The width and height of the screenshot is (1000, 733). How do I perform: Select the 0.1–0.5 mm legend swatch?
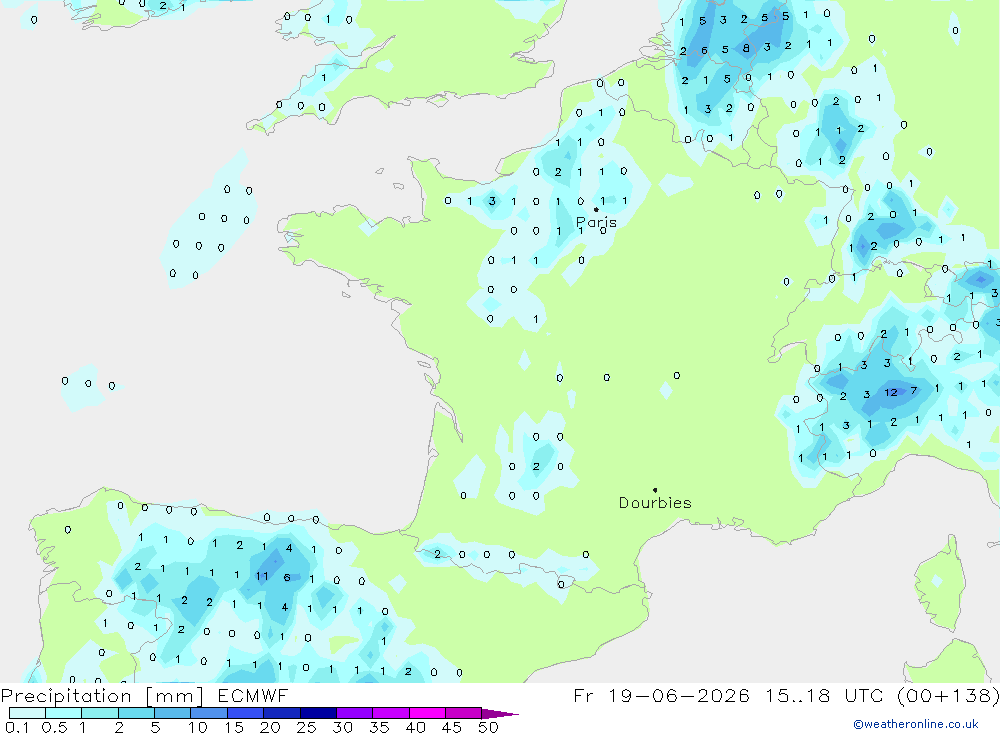pos(27,713)
